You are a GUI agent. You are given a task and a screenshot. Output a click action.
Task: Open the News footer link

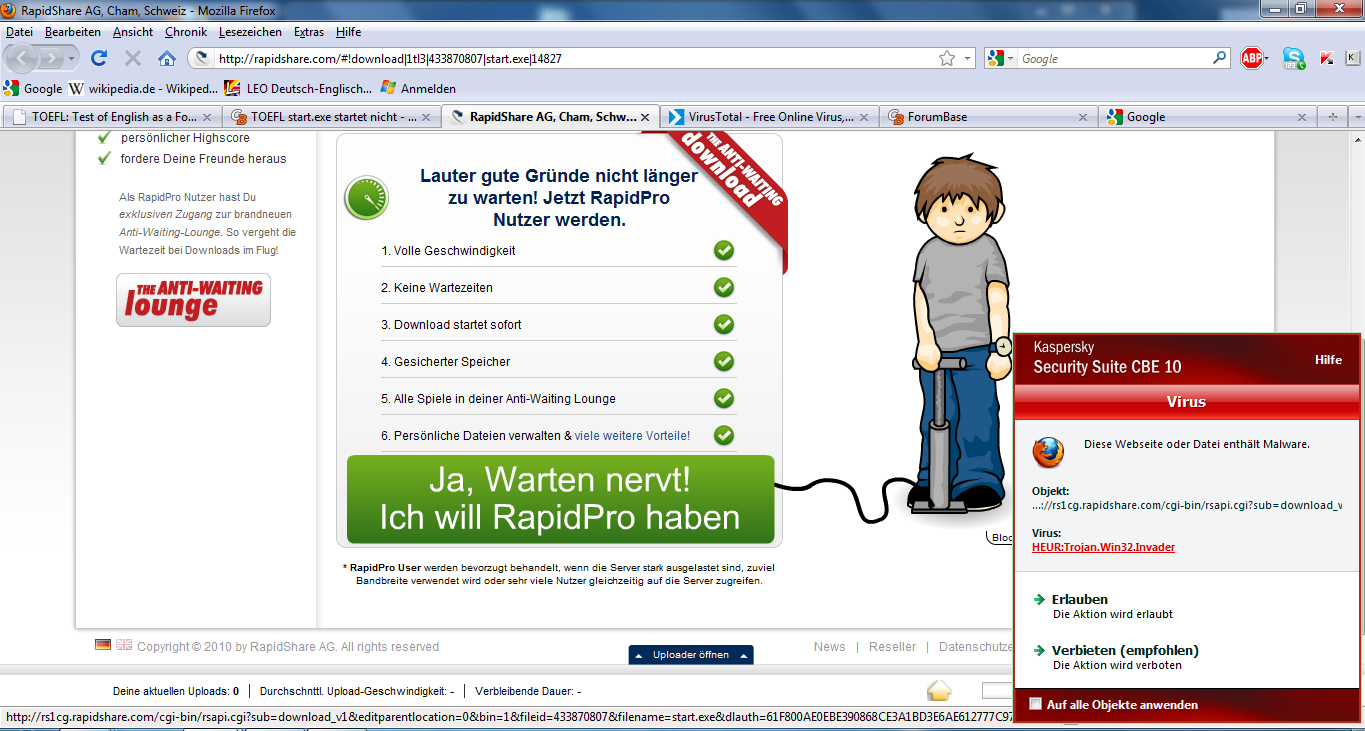click(829, 647)
